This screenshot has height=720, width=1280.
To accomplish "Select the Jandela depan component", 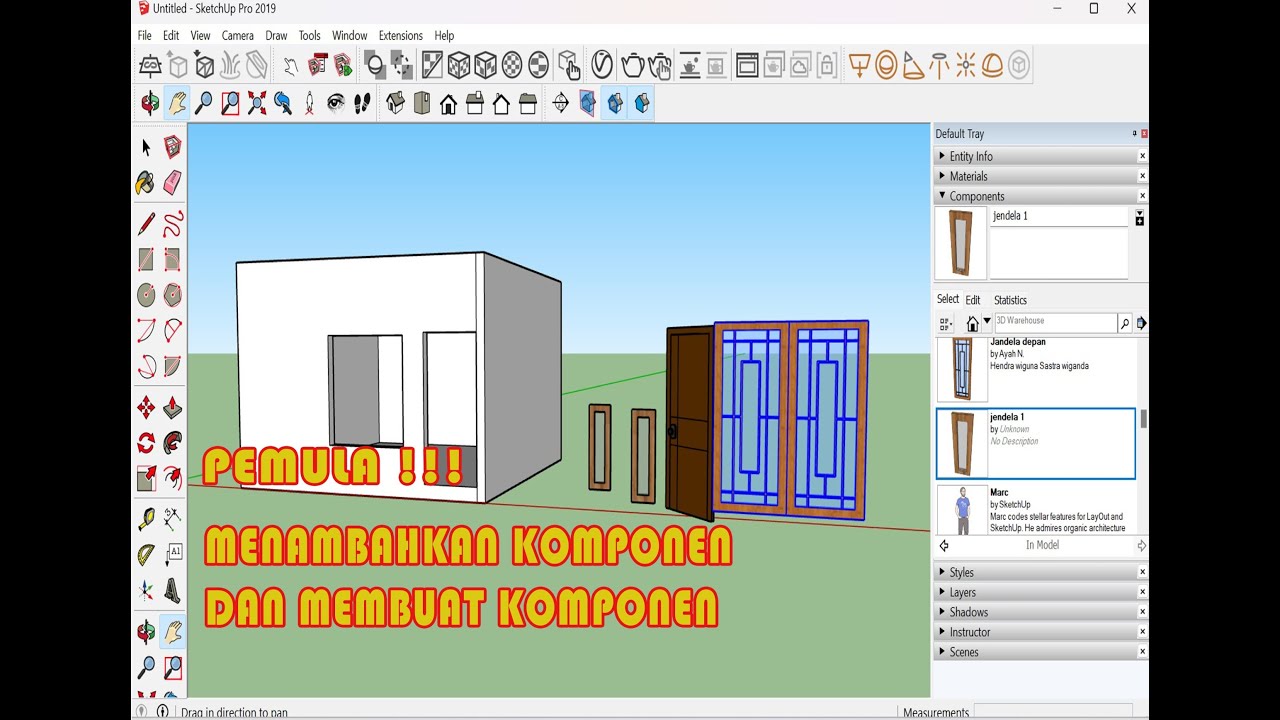I will [x=1036, y=370].
